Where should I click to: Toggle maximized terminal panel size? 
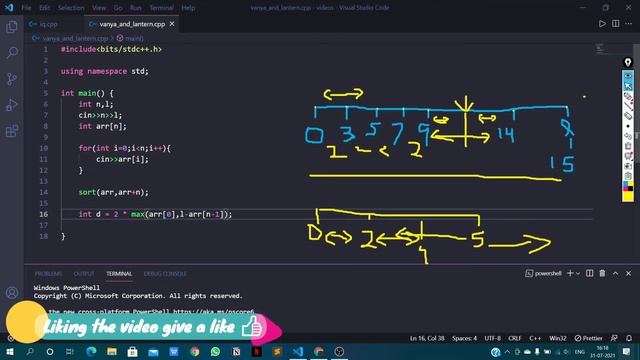coord(615,273)
